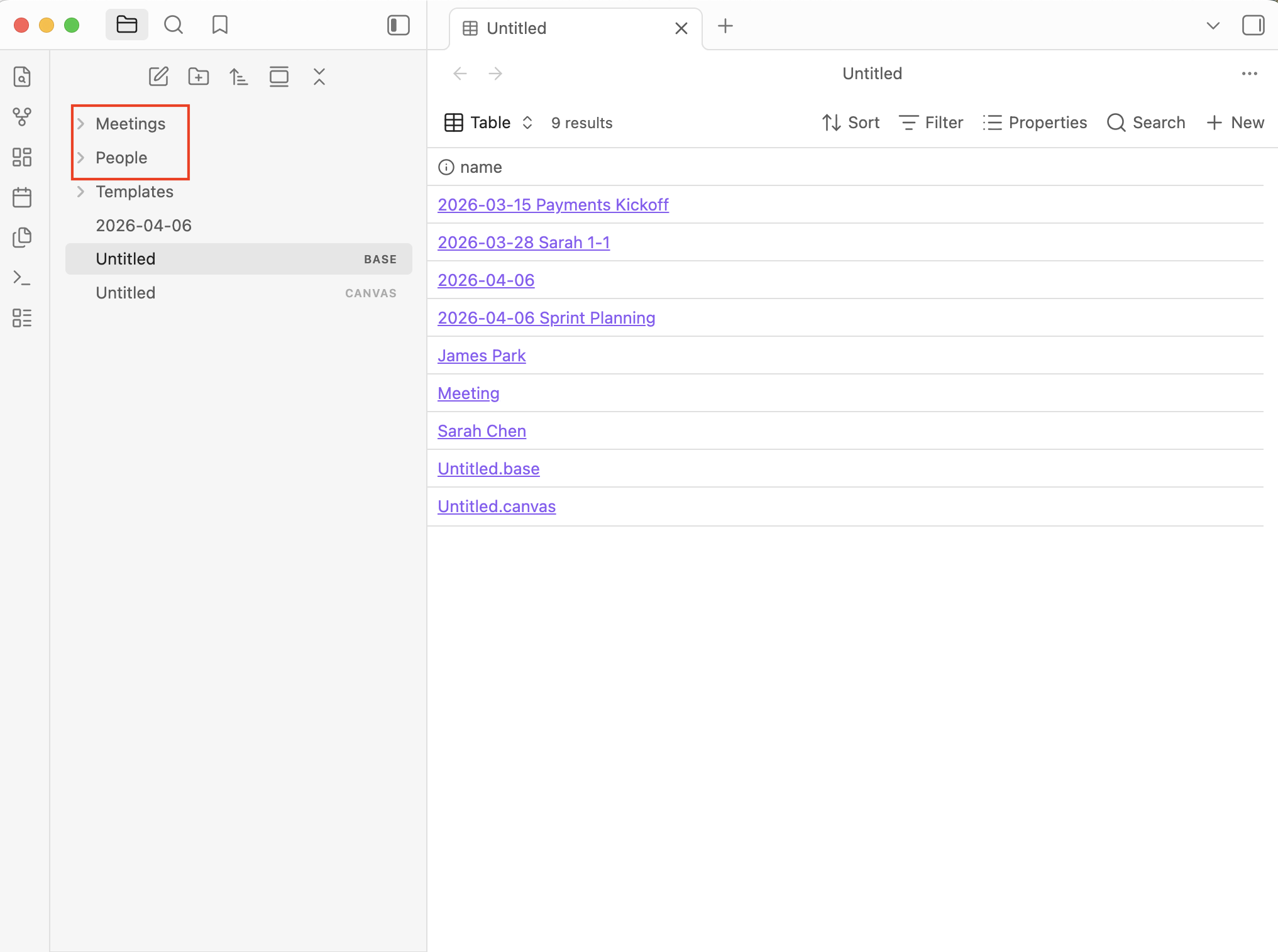The width and height of the screenshot is (1278, 952).
Task: Open the James Park note link
Action: click(x=482, y=355)
